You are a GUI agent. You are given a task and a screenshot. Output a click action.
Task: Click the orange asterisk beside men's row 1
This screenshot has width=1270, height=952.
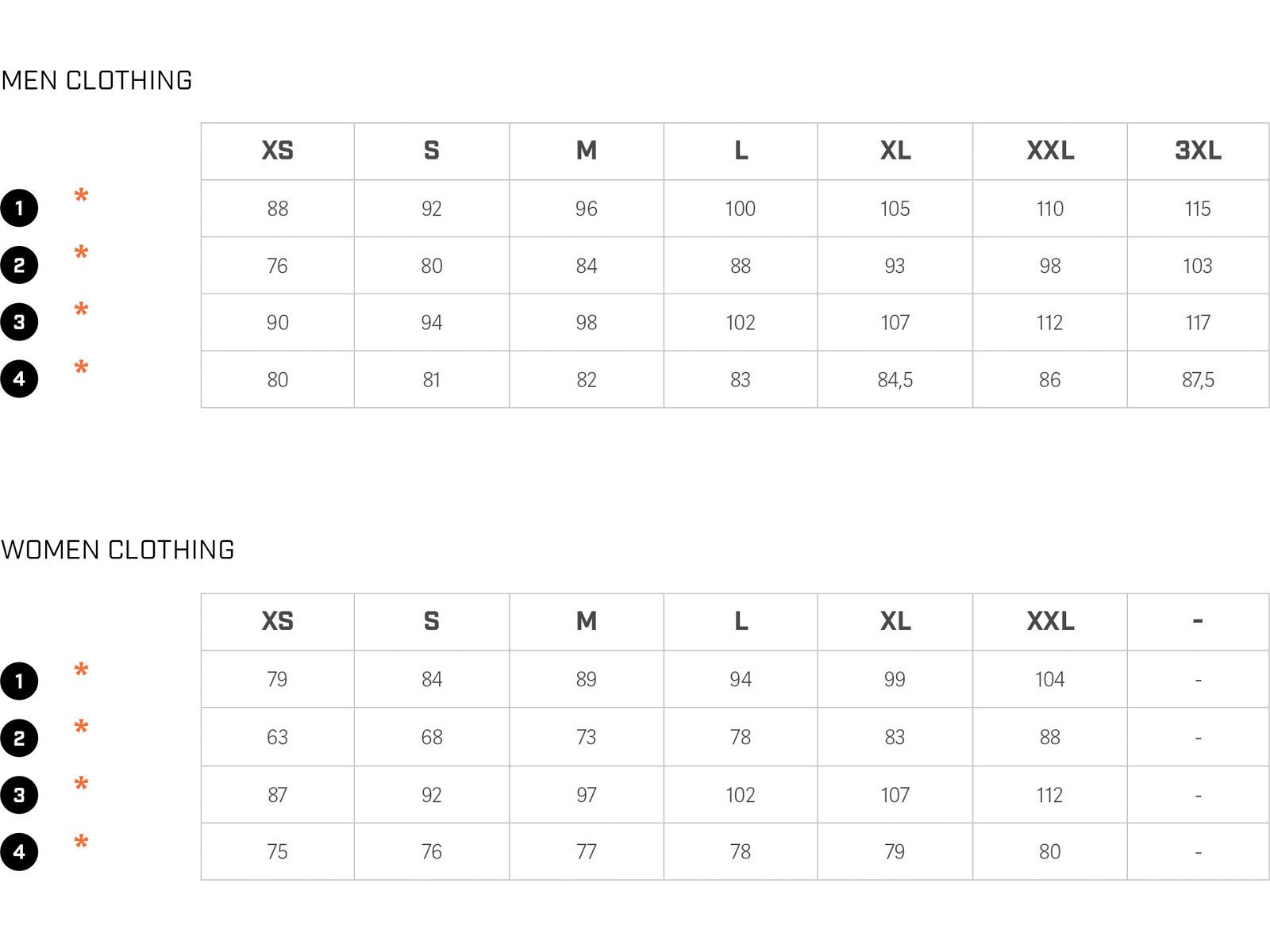click(81, 196)
